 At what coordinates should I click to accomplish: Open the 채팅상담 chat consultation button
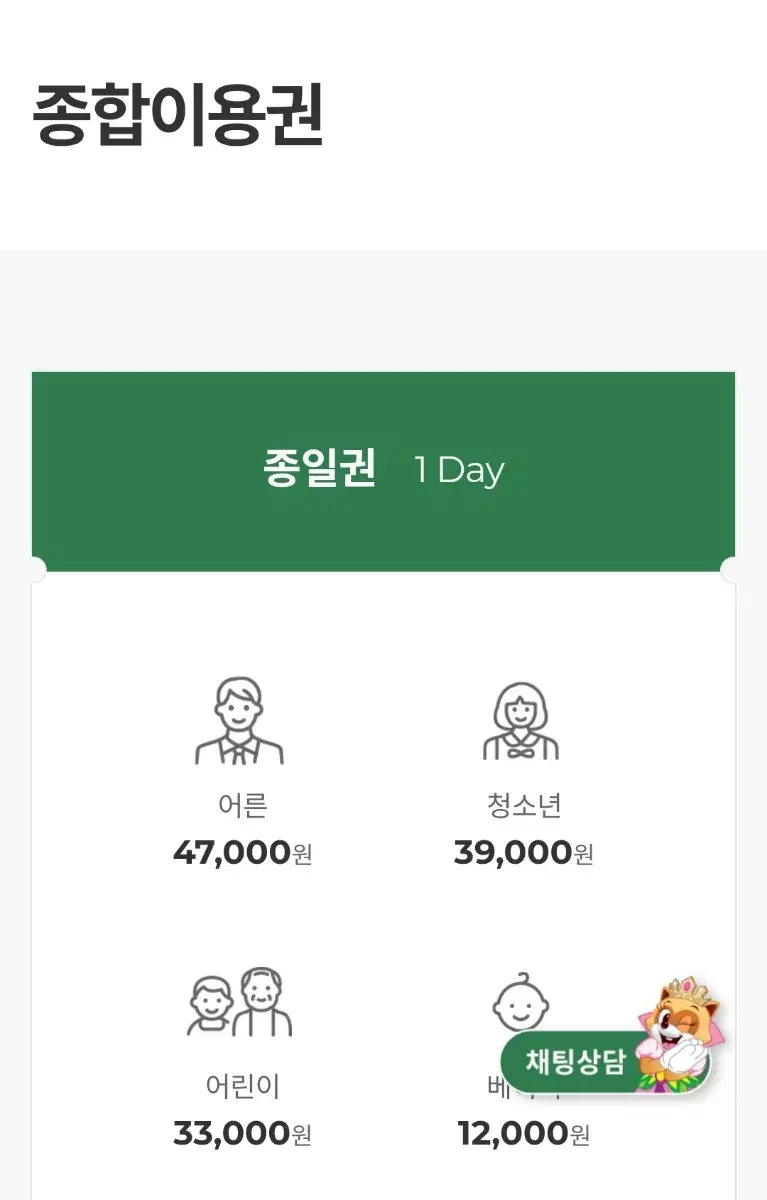click(x=575, y=1062)
